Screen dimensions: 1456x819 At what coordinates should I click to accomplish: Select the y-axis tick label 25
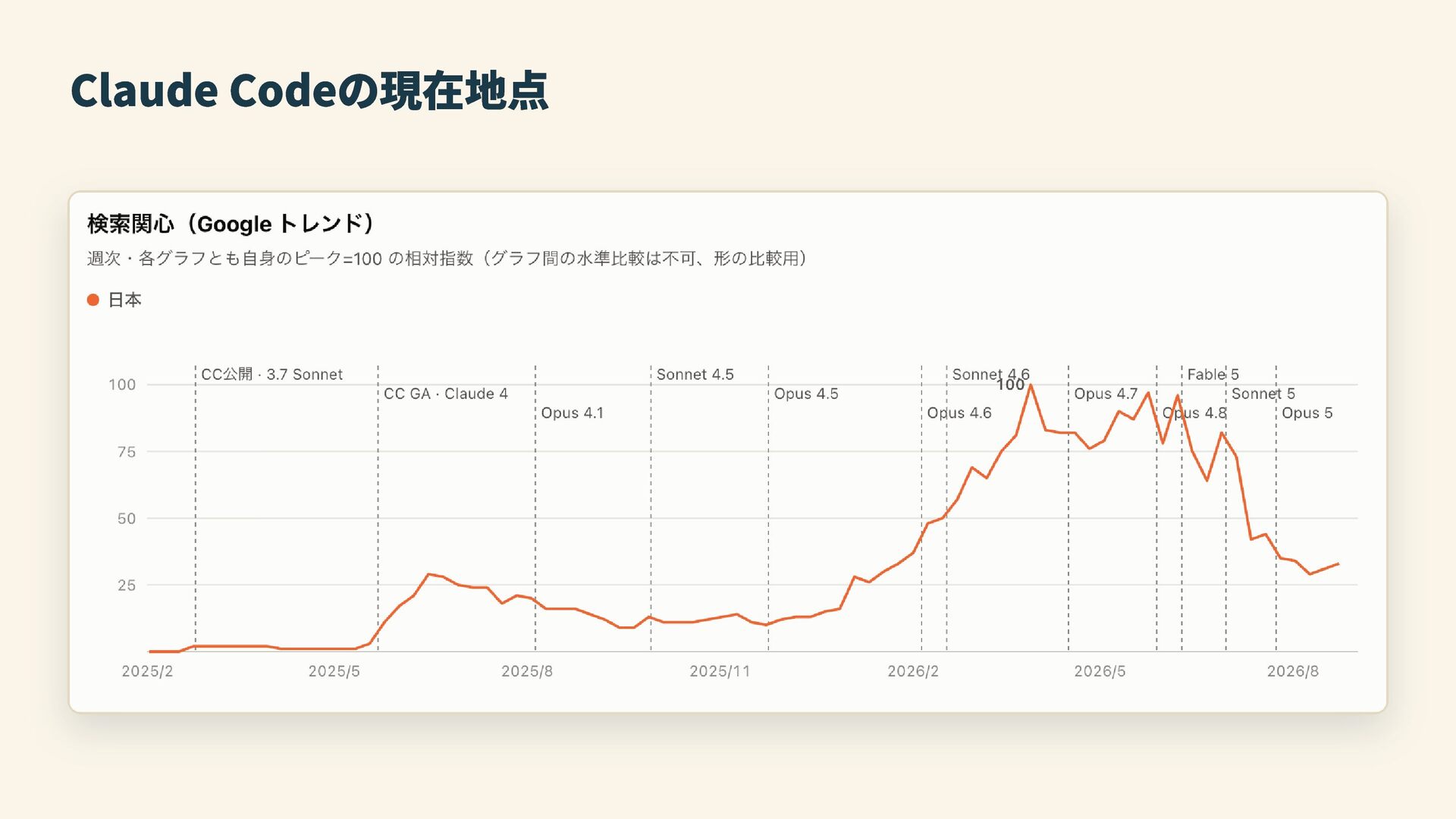(127, 585)
